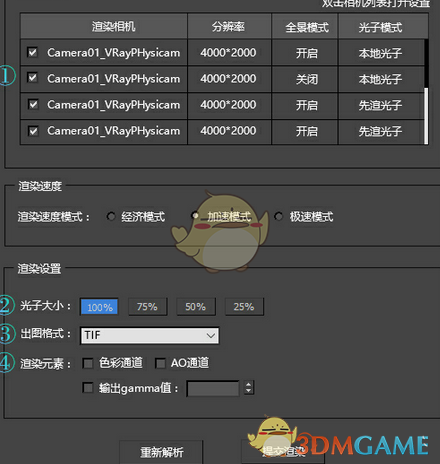This screenshot has width=440, height=464.
Task: Click the 光子模式 column header
Action: pyautogui.click(x=383, y=26)
